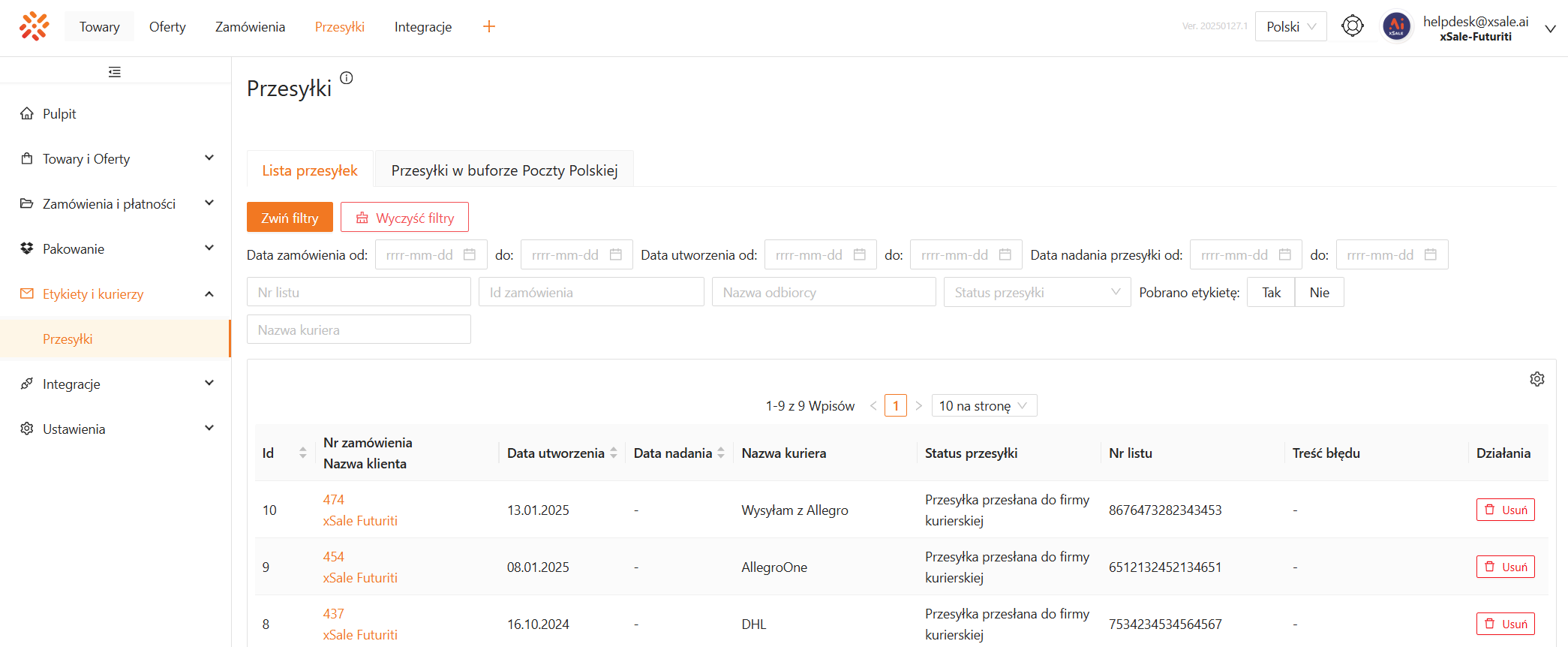This screenshot has width=1568, height=647.
Task: Select Tak for Pobrano etykietę
Action: [x=1271, y=293]
